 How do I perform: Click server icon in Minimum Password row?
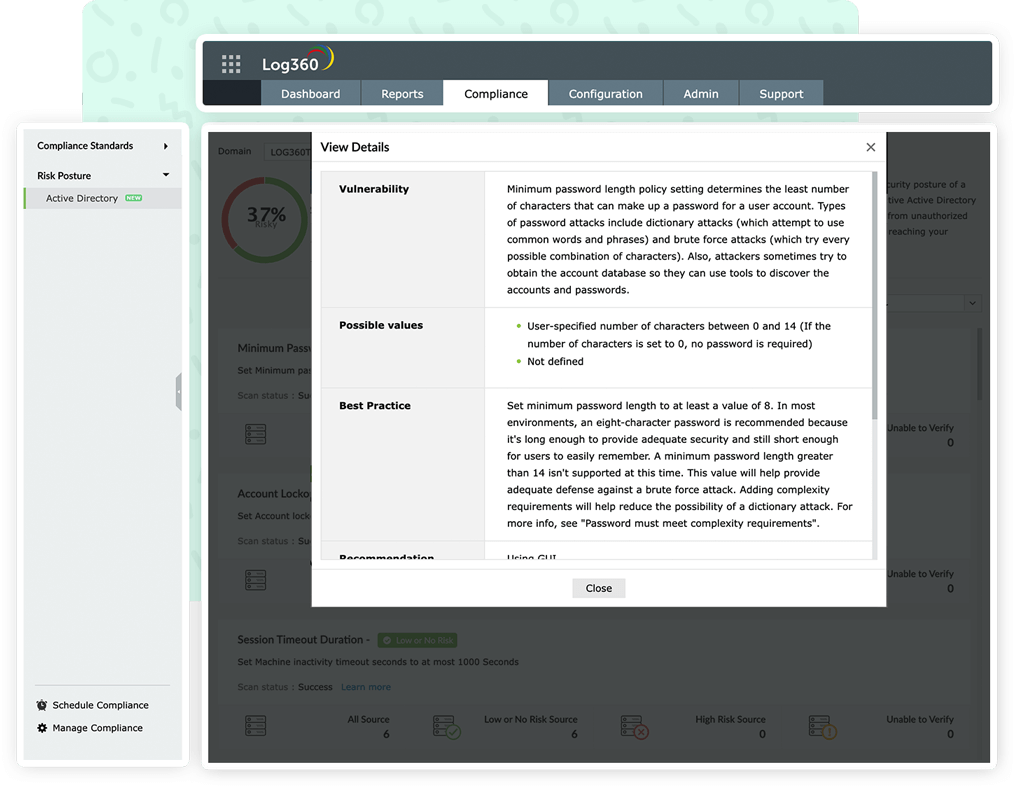pyautogui.click(x=256, y=434)
